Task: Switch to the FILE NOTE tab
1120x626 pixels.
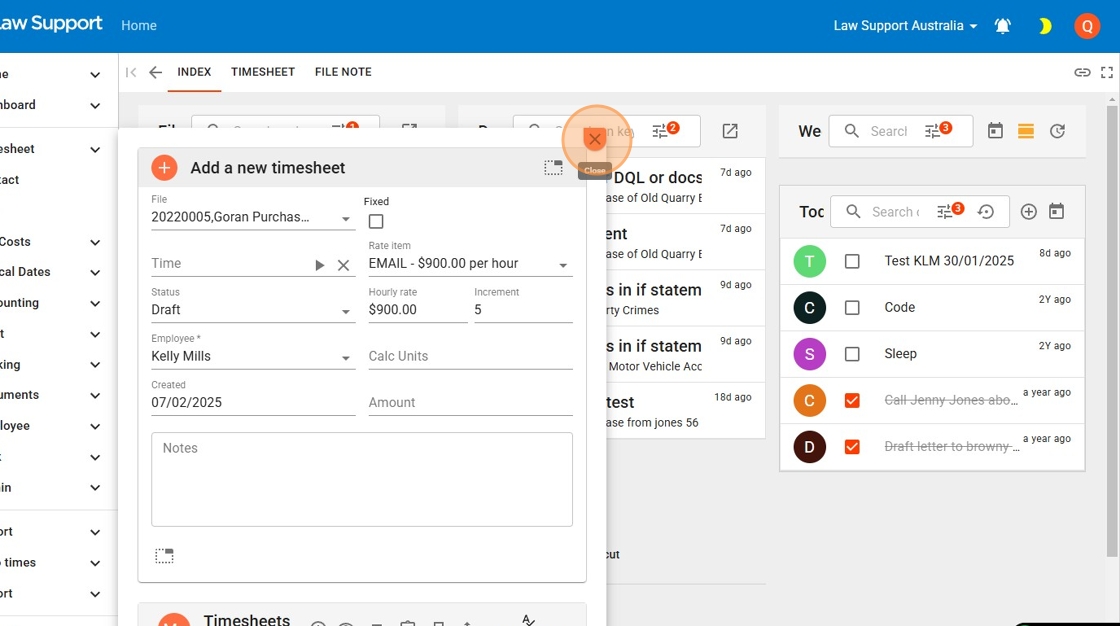Action: pos(343,72)
